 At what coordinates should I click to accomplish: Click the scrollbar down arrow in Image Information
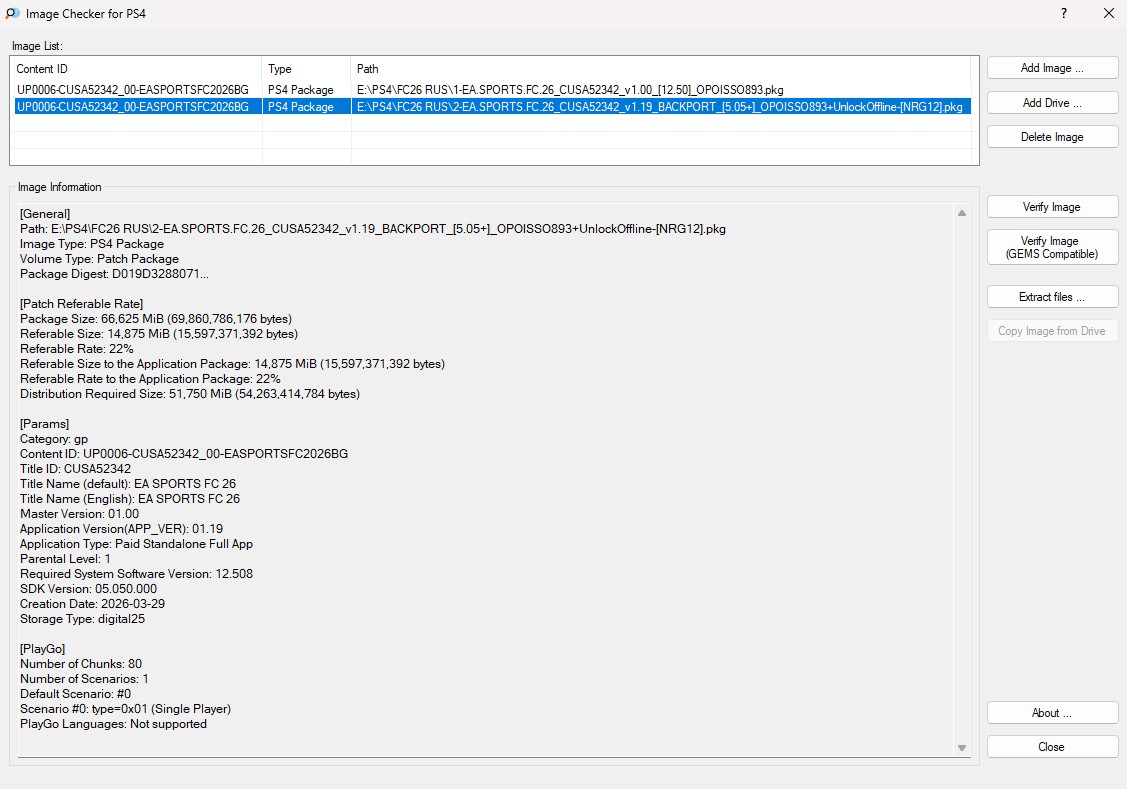962,747
